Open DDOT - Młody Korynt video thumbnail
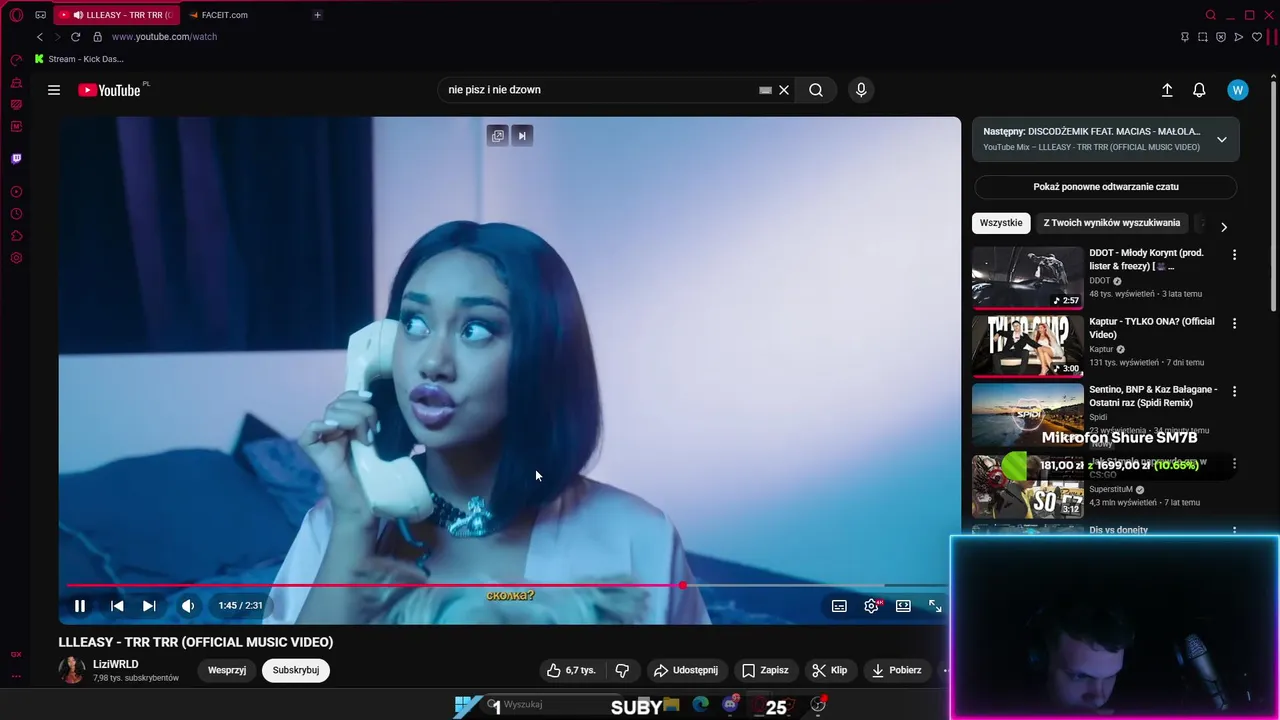 (1027, 277)
